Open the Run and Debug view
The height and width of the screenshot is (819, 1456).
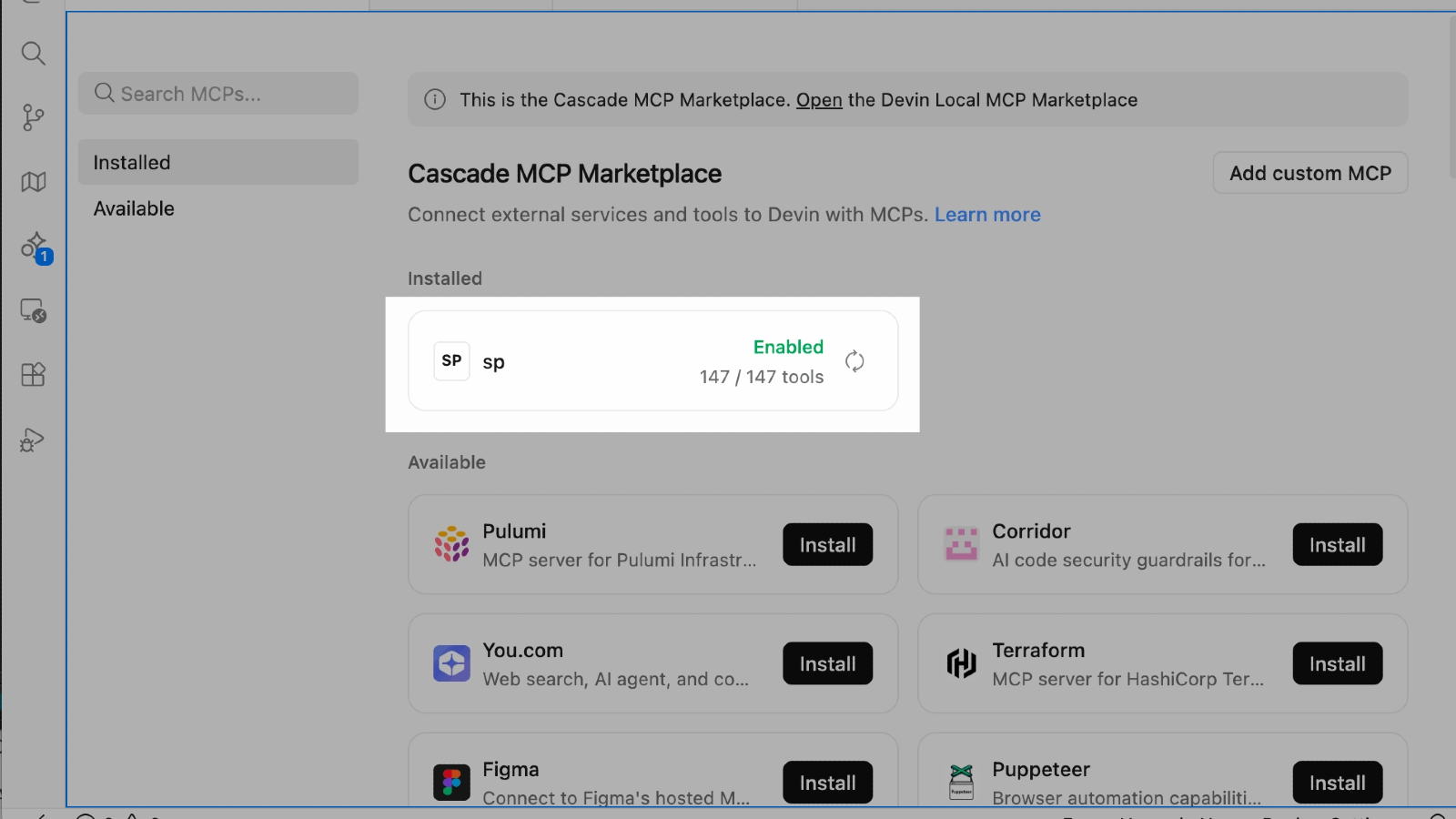(x=33, y=440)
